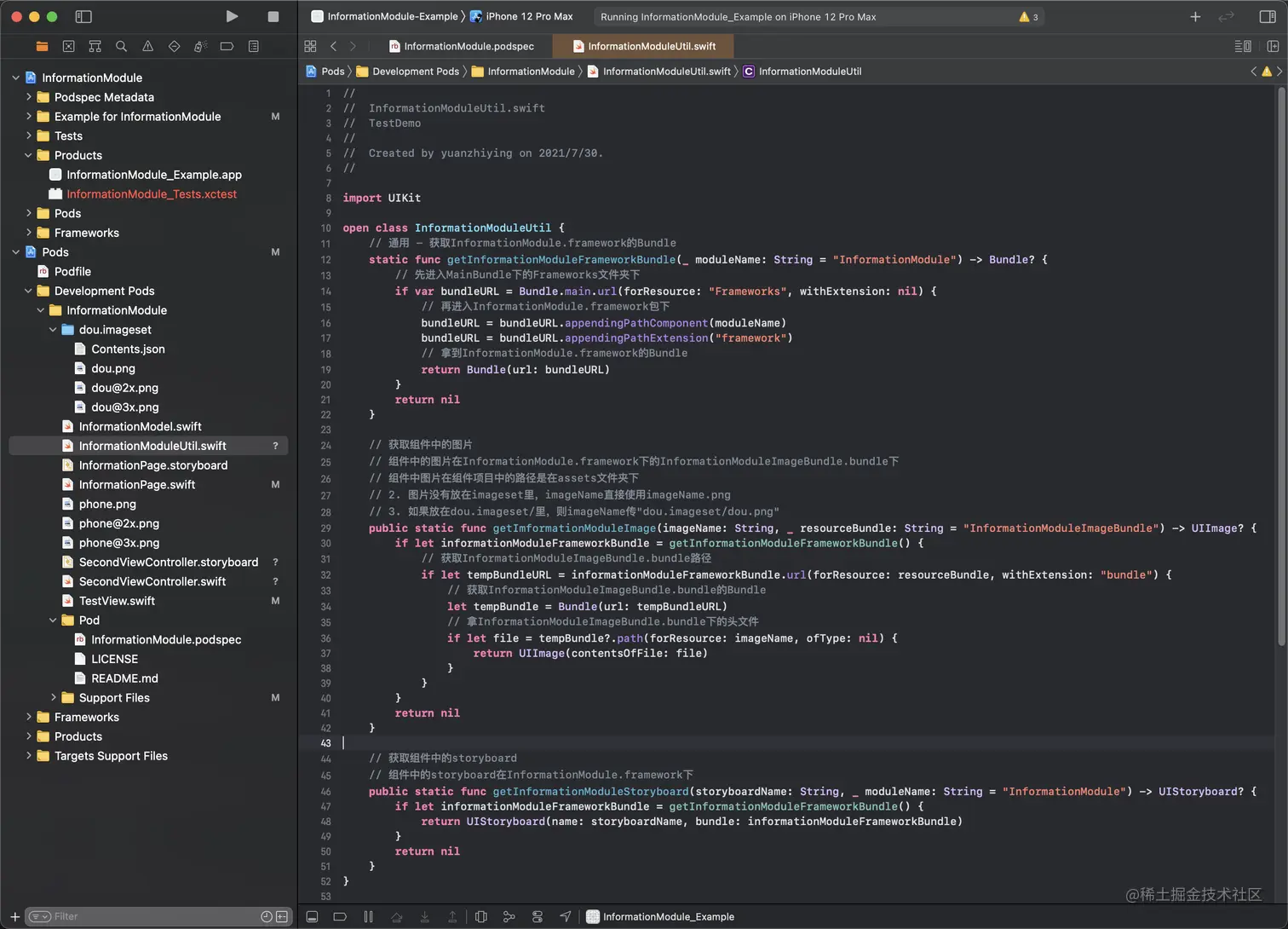Image resolution: width=1288 pixels, height=929 pixels.
Task: Open the Issue navigator warning icon
Action: click(147, 46)
